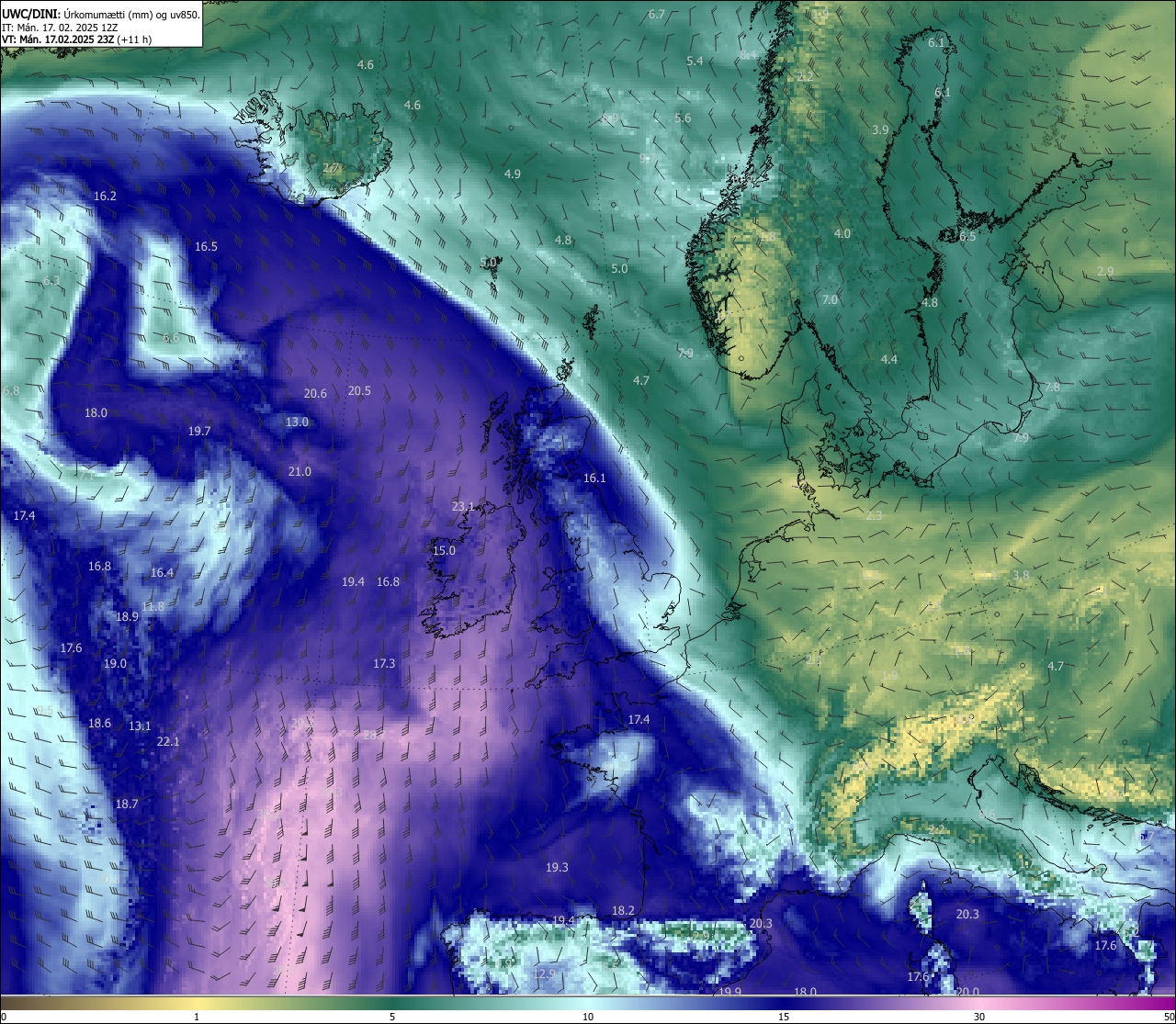
Task: Click the legend tick label 50
Action: [x=1168, y=1017]
